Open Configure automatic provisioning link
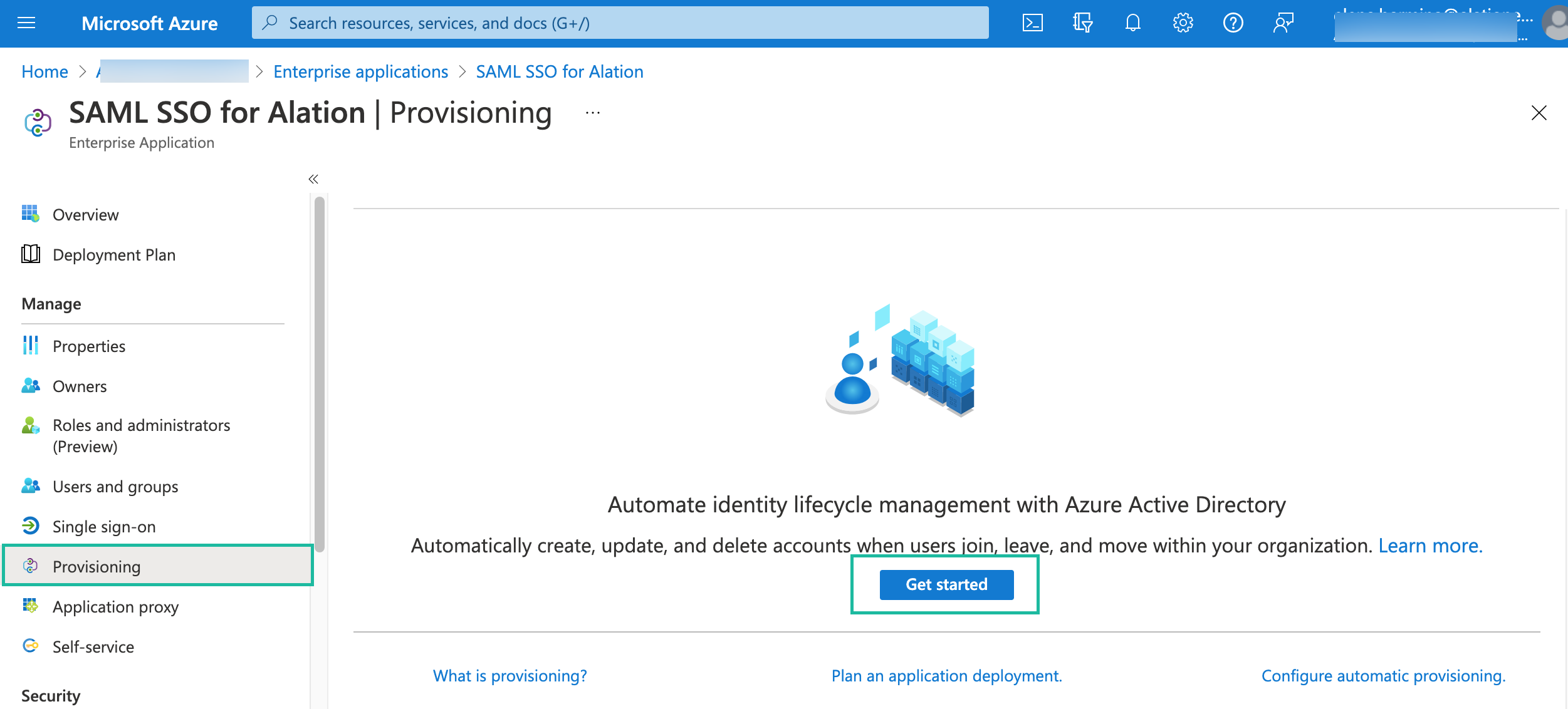The height and width of the screenshot is (709, 1568). click(1383, 676)
